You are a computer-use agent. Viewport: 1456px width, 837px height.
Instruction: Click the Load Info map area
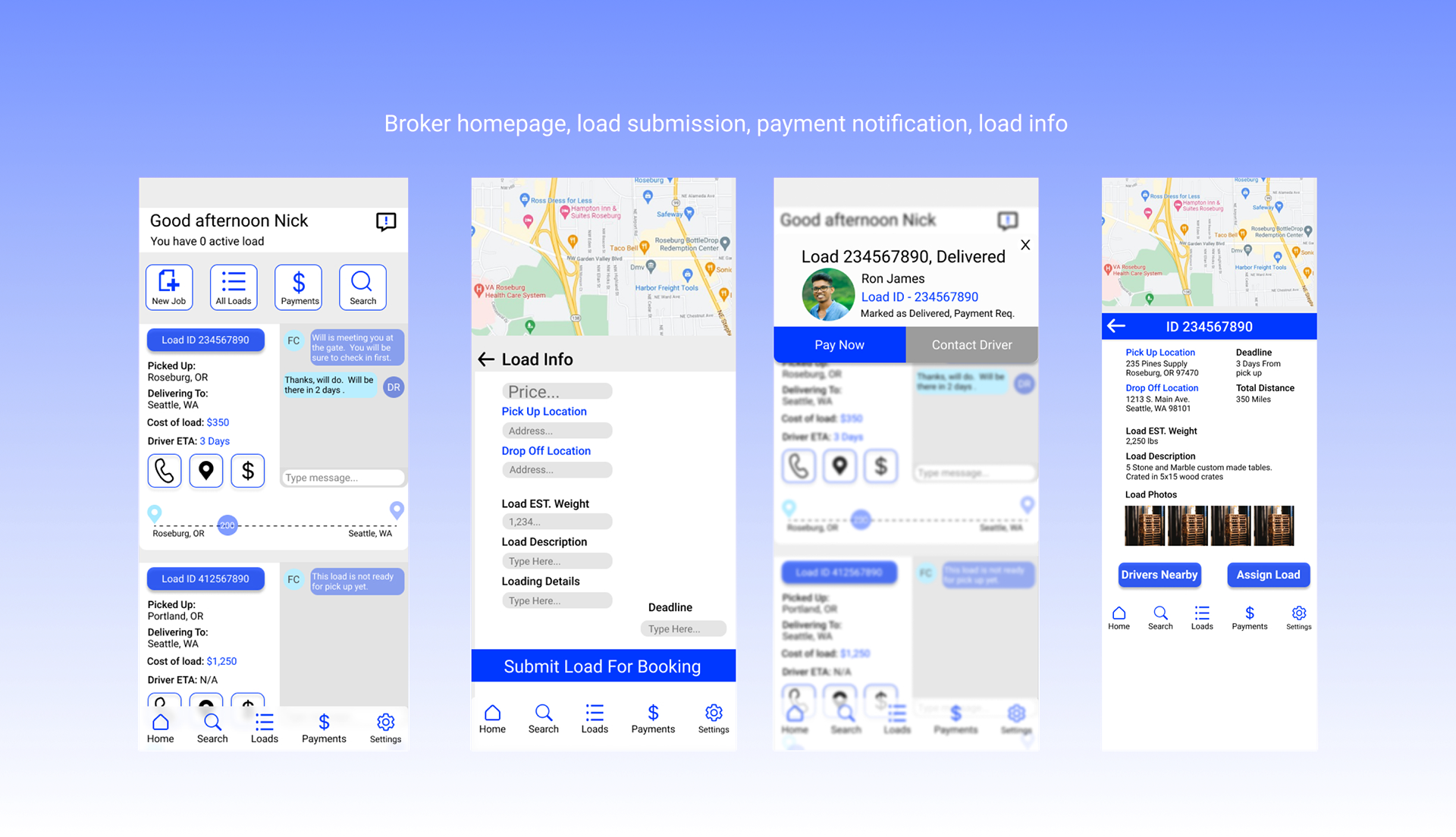604,257
